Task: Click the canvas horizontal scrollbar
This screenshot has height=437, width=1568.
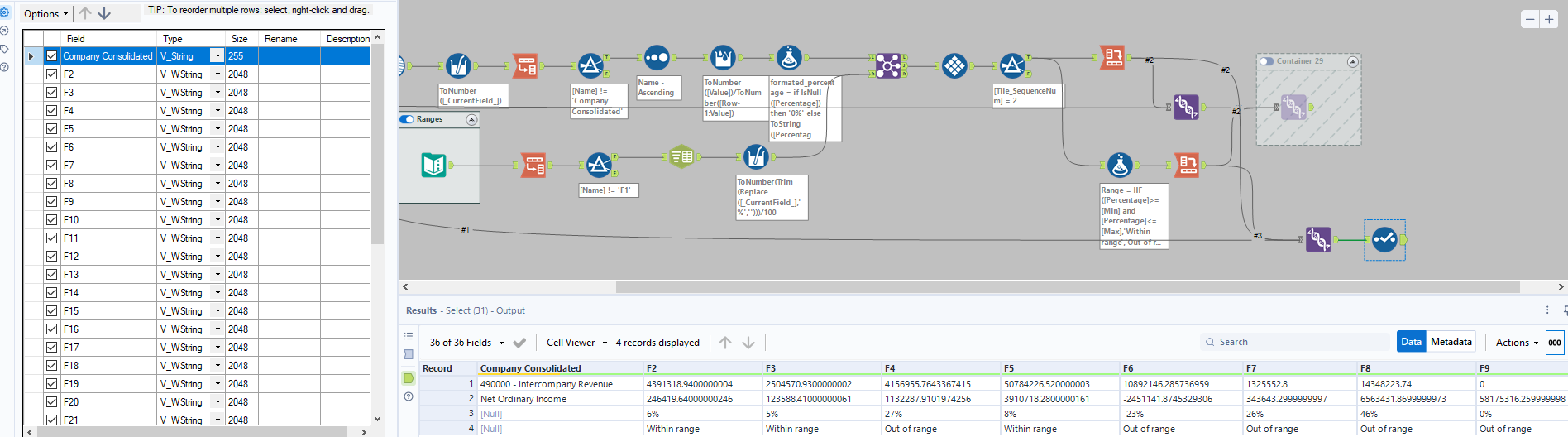Action: 1067,286
